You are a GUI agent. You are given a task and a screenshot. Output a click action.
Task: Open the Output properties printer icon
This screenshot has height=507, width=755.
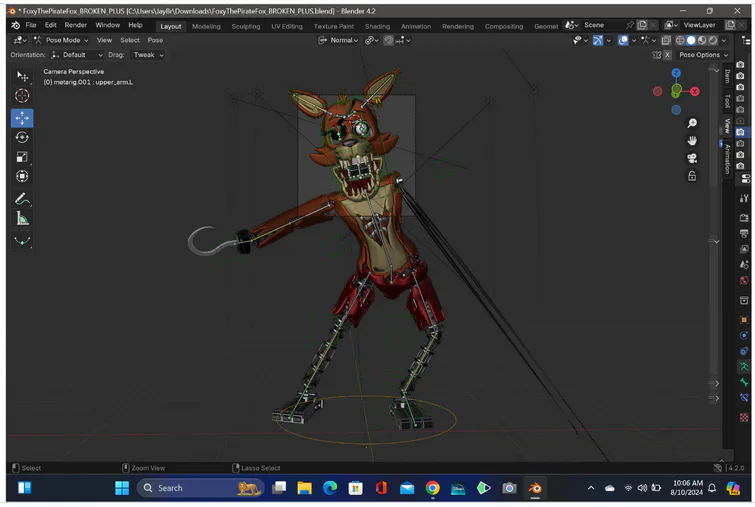pyautogui.click(x=744, y=234)
